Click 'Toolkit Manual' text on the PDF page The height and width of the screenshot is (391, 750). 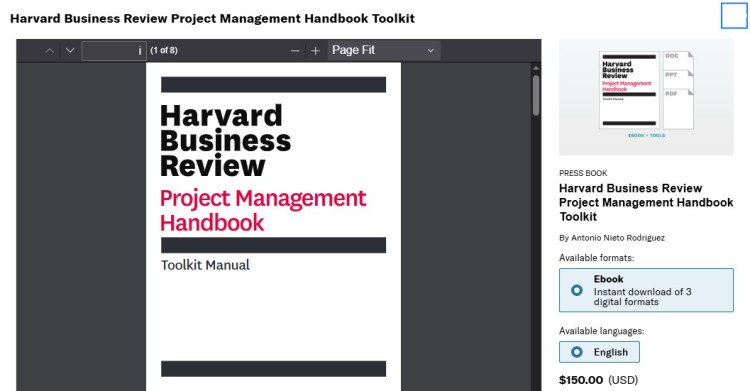(205, 265)
